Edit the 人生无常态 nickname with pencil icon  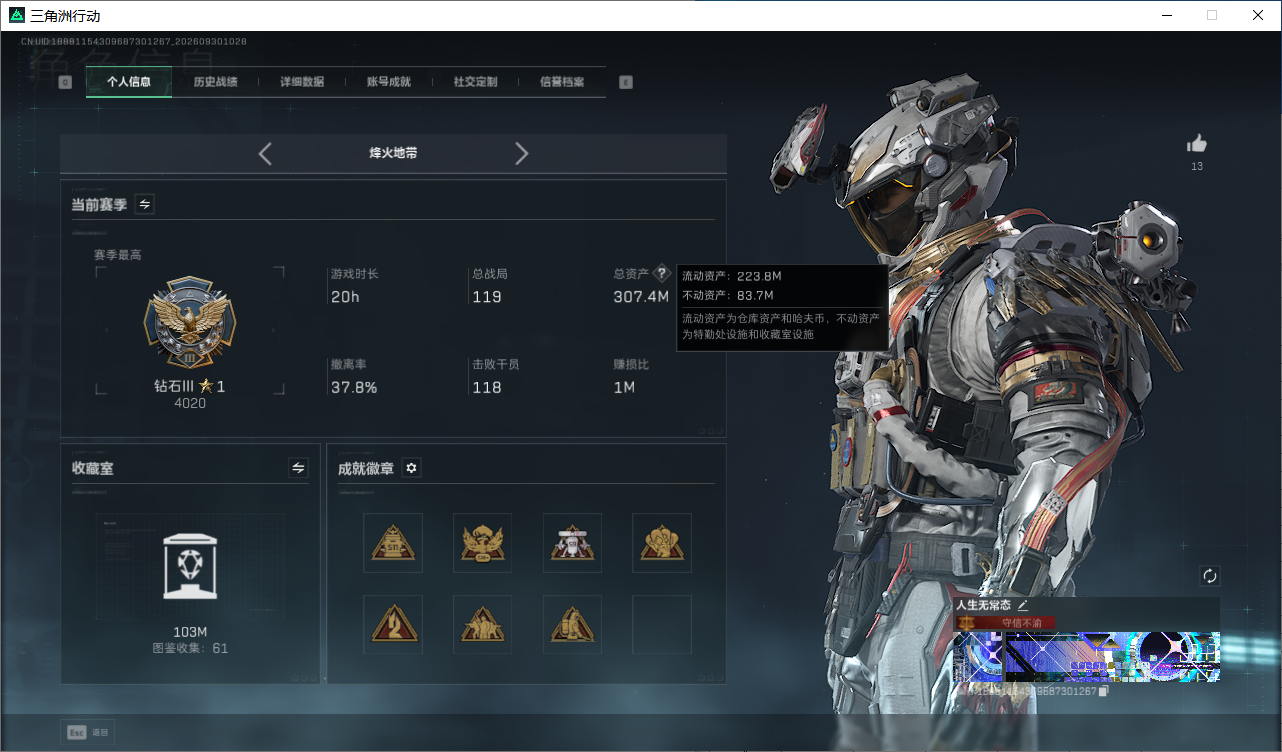1023,605
